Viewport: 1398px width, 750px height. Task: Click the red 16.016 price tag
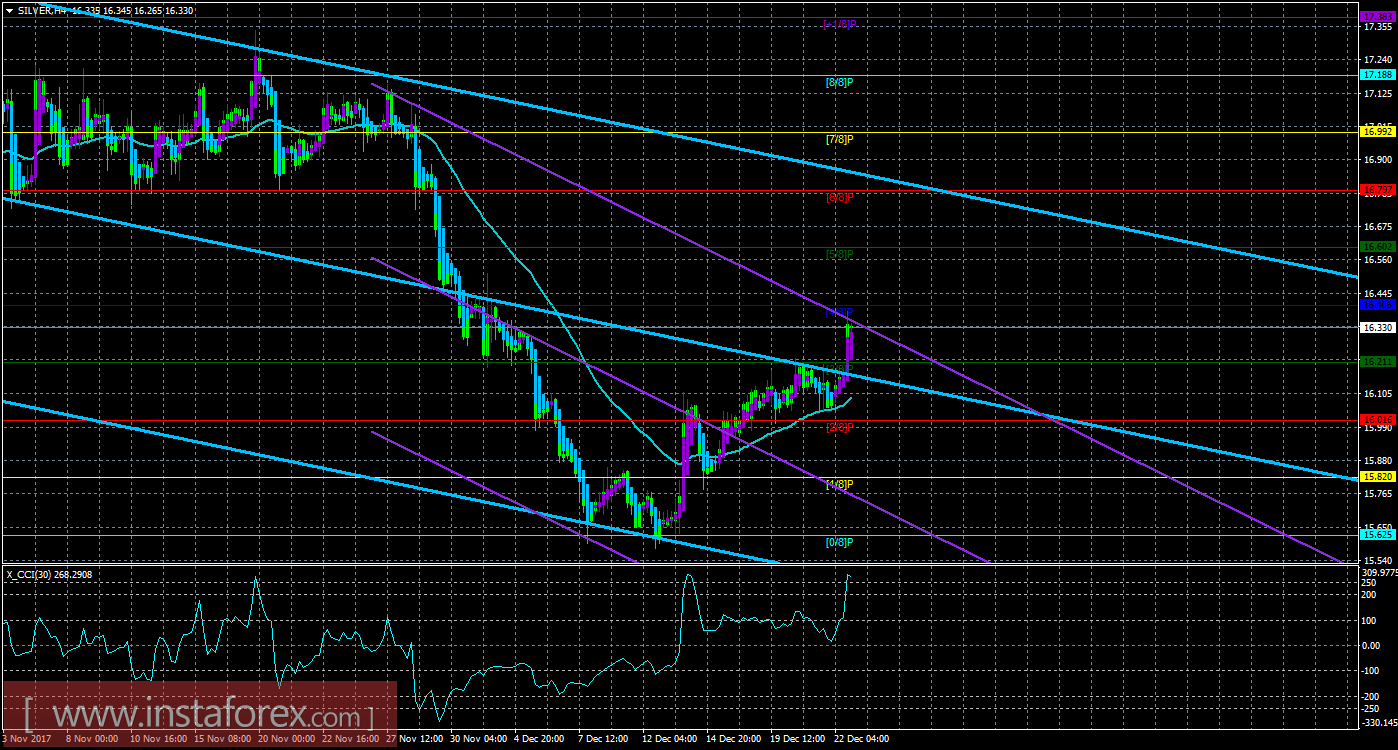[x=1377, y=420]
